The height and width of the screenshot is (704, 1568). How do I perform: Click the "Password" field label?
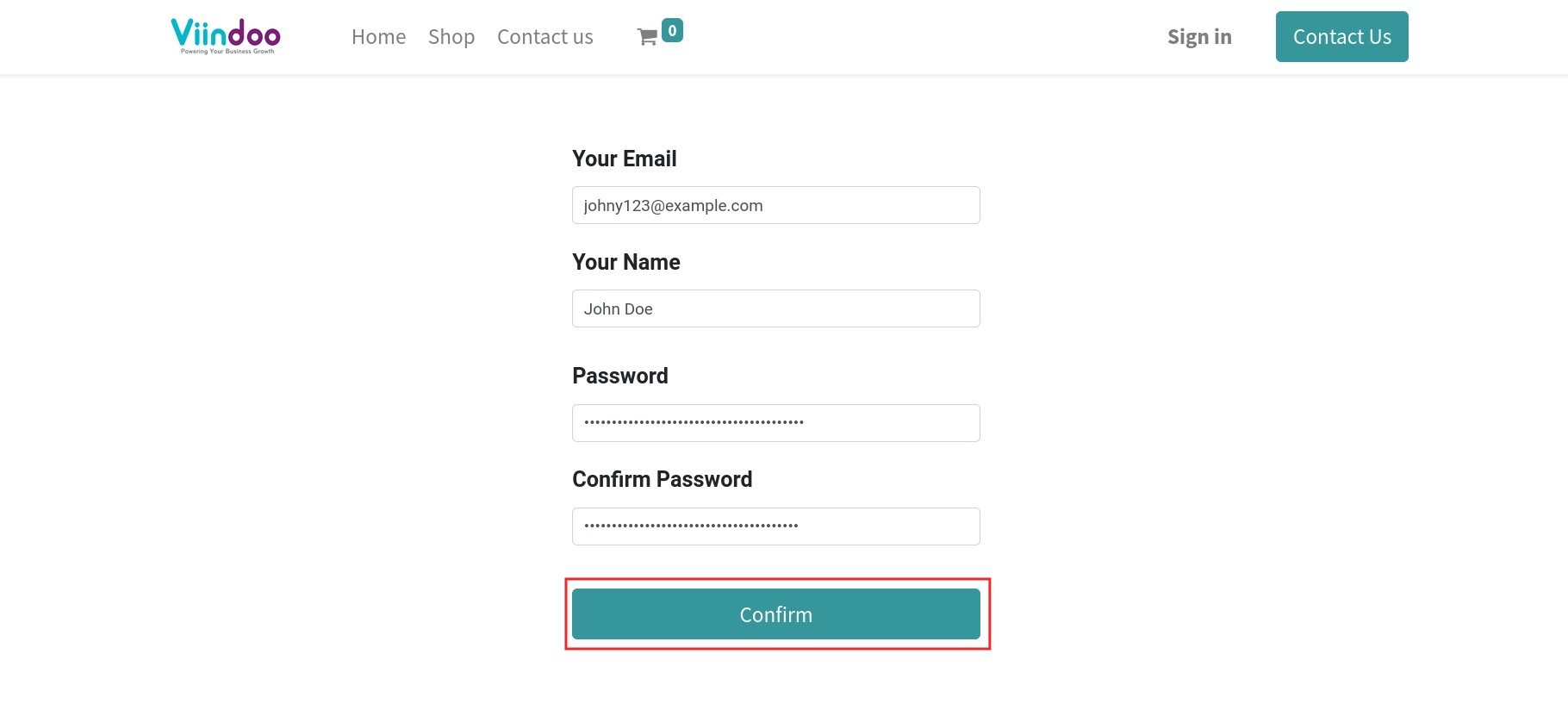click(x=619, y=376)
